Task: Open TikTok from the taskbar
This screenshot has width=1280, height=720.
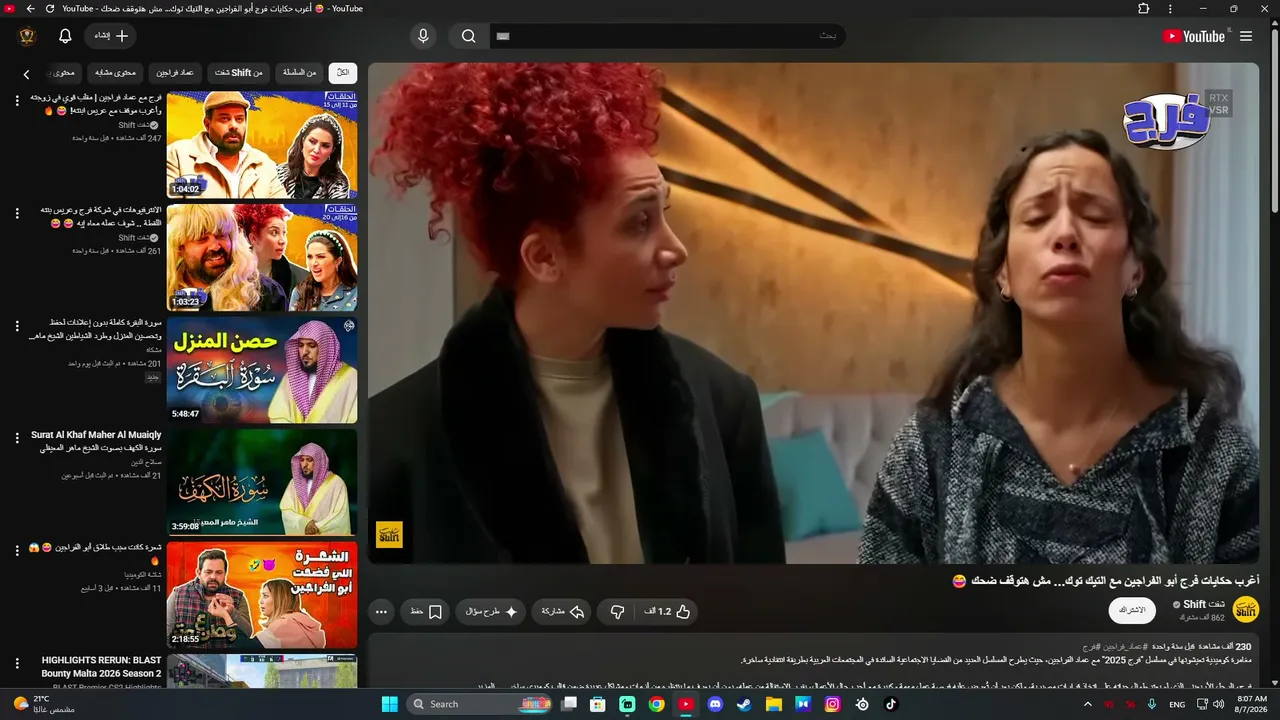Action: coord(891,704)
